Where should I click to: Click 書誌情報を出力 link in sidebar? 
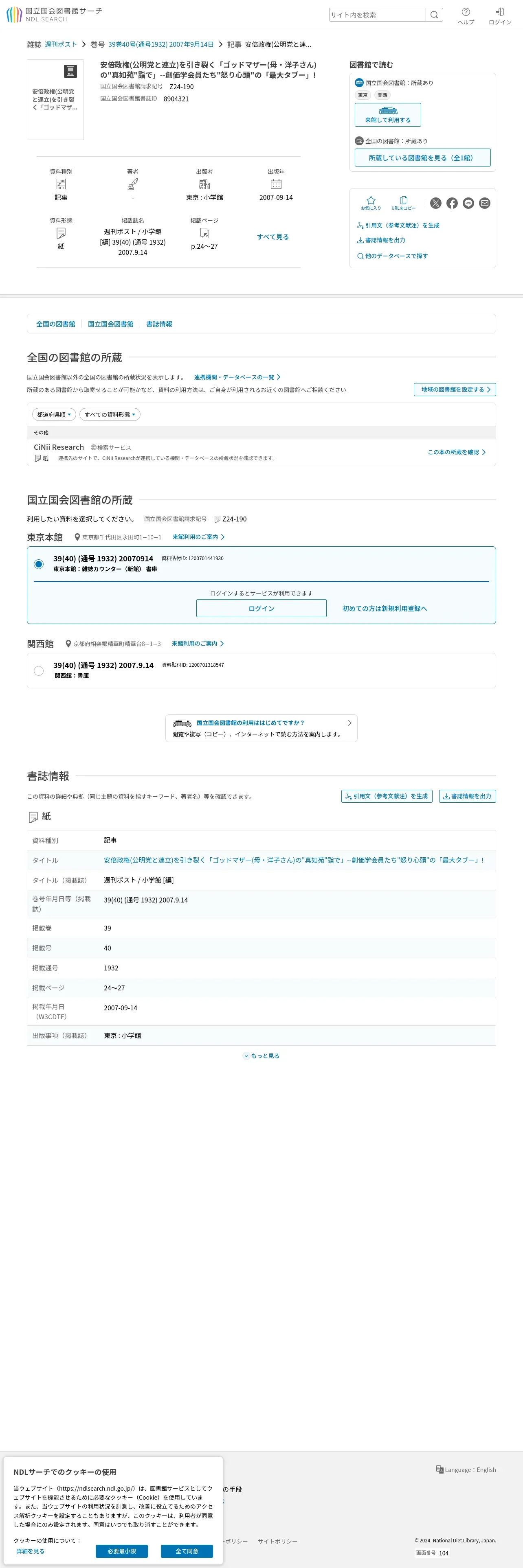(x=381, y=241)
